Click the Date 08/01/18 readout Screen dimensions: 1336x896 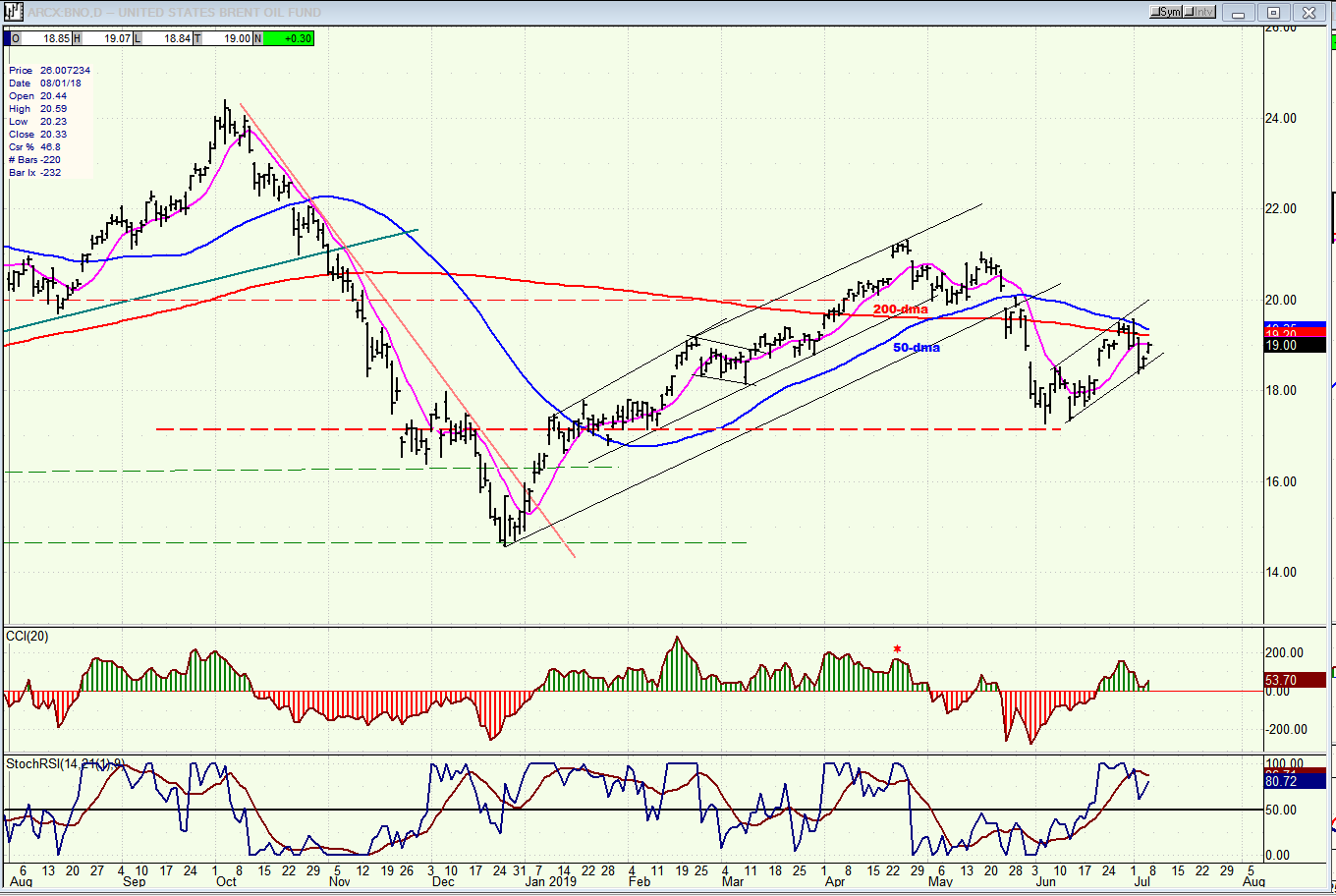pos(45,84)
